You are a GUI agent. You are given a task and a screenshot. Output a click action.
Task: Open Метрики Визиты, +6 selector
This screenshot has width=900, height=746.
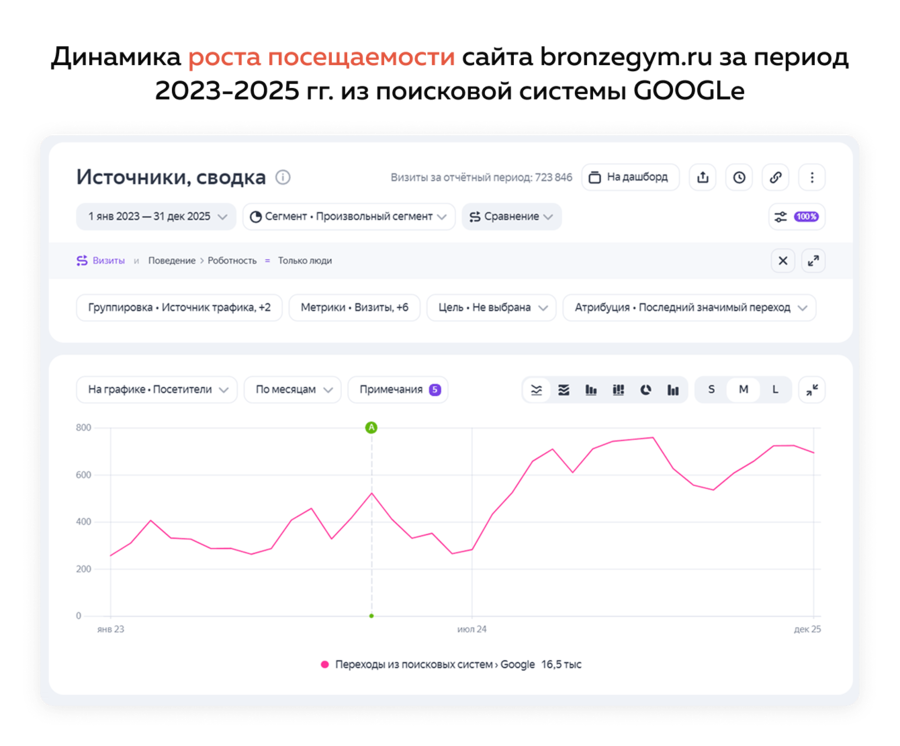click(355, 308)
